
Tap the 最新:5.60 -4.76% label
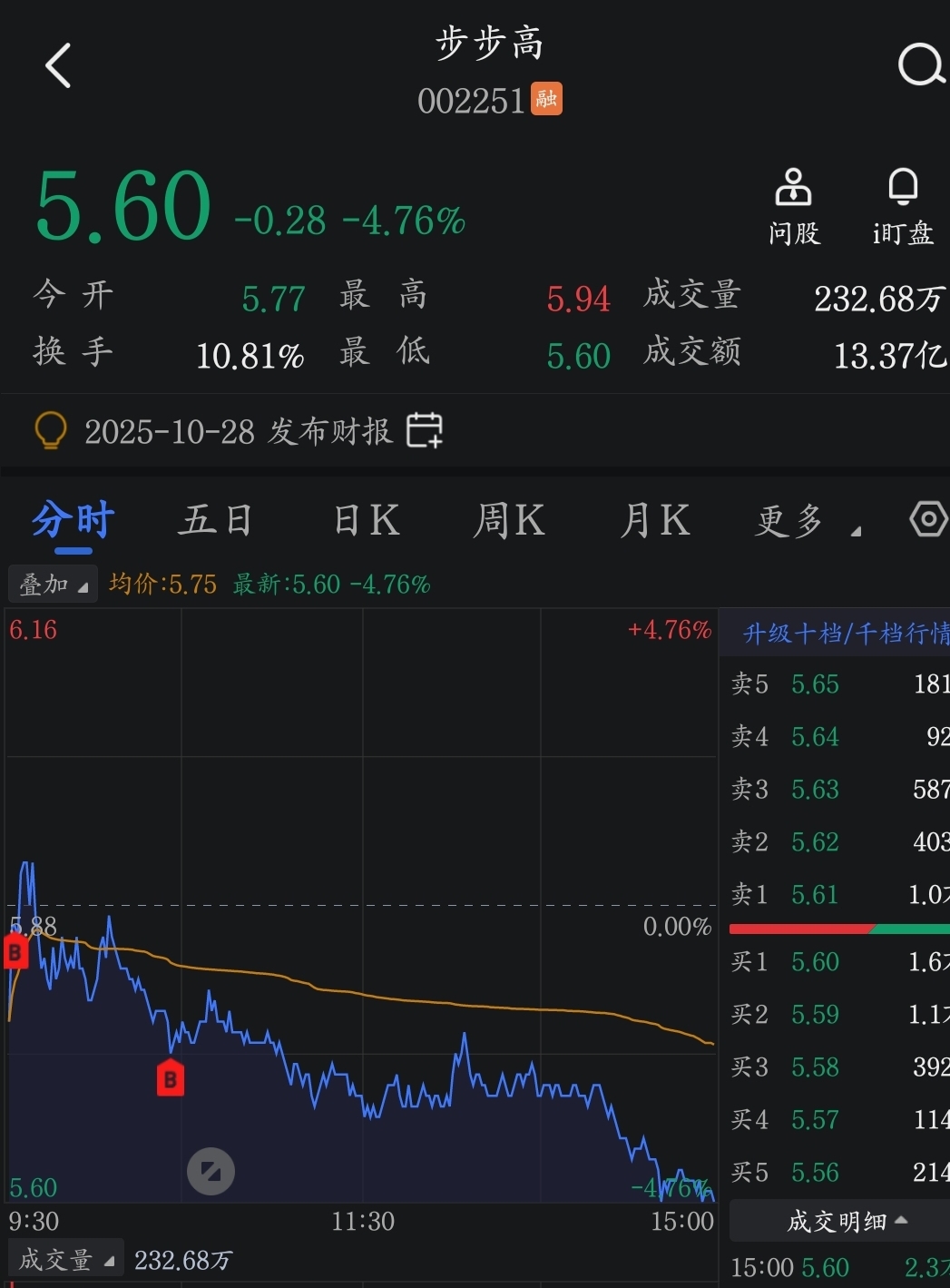[331, 584]
